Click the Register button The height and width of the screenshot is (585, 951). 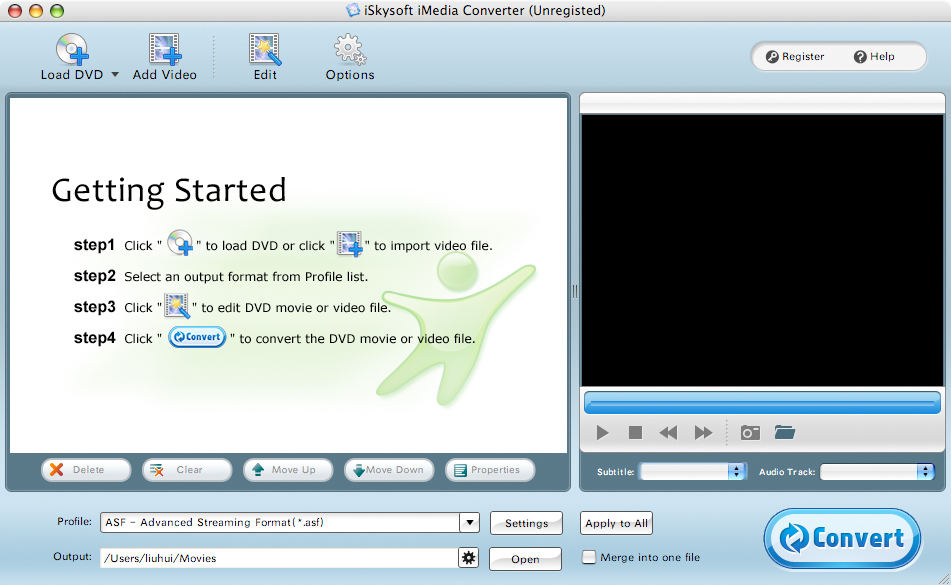tap(795, 57)
